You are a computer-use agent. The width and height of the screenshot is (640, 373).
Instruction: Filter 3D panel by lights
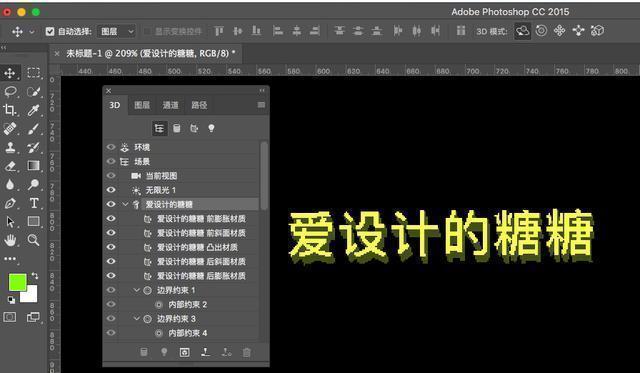tap(211, 129)
